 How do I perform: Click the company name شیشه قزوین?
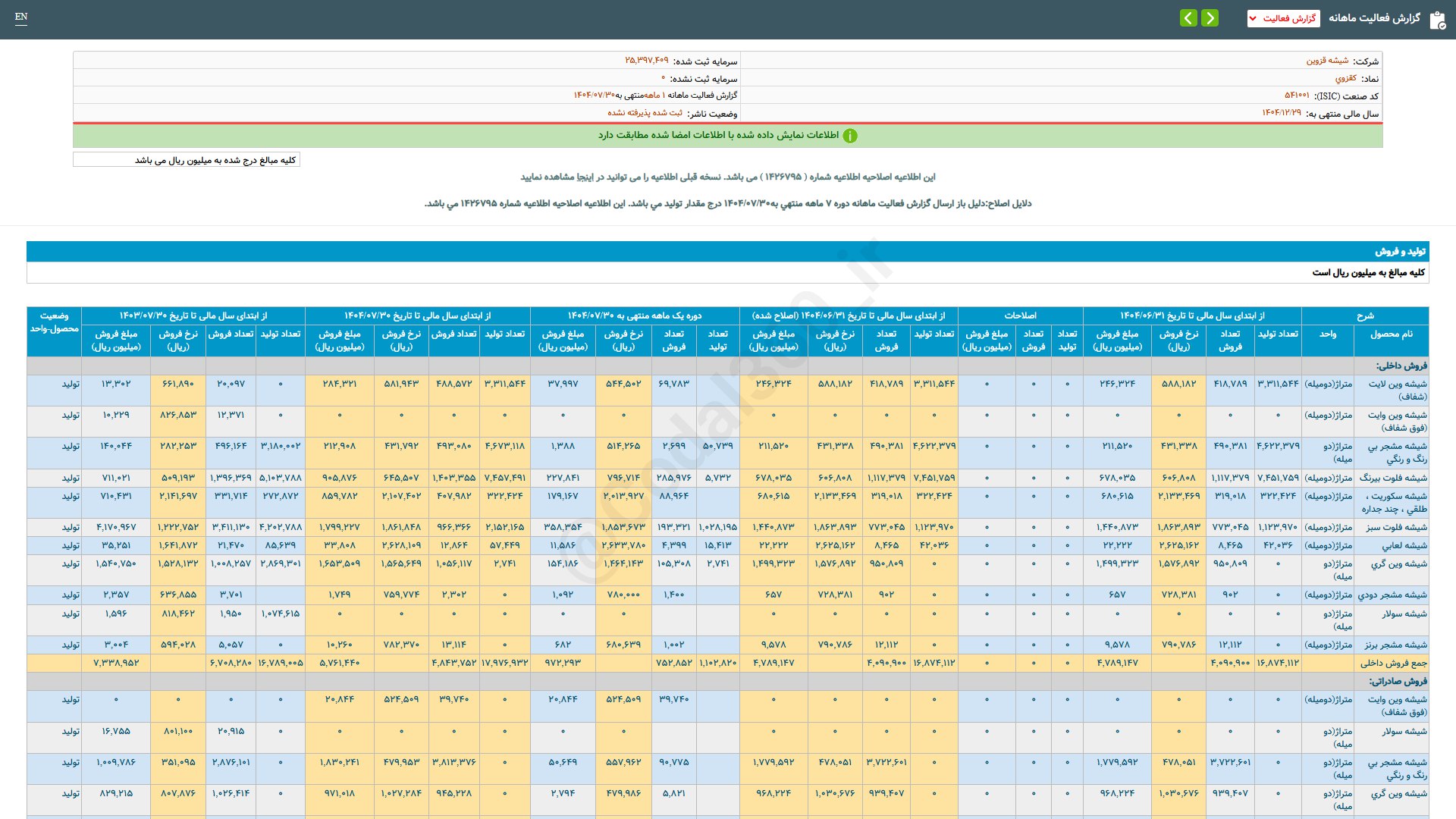coord(1327,61)
